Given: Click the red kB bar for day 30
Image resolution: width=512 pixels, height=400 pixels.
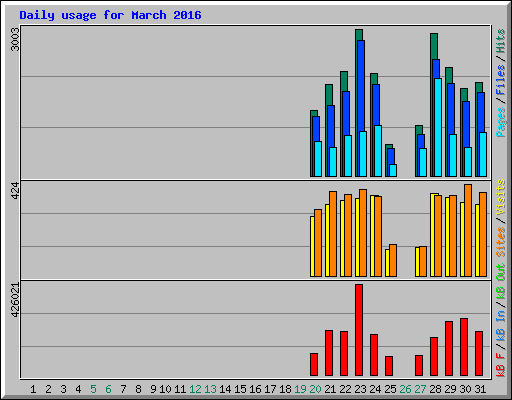Looking at the screenshot, I should tap(464, 347).
